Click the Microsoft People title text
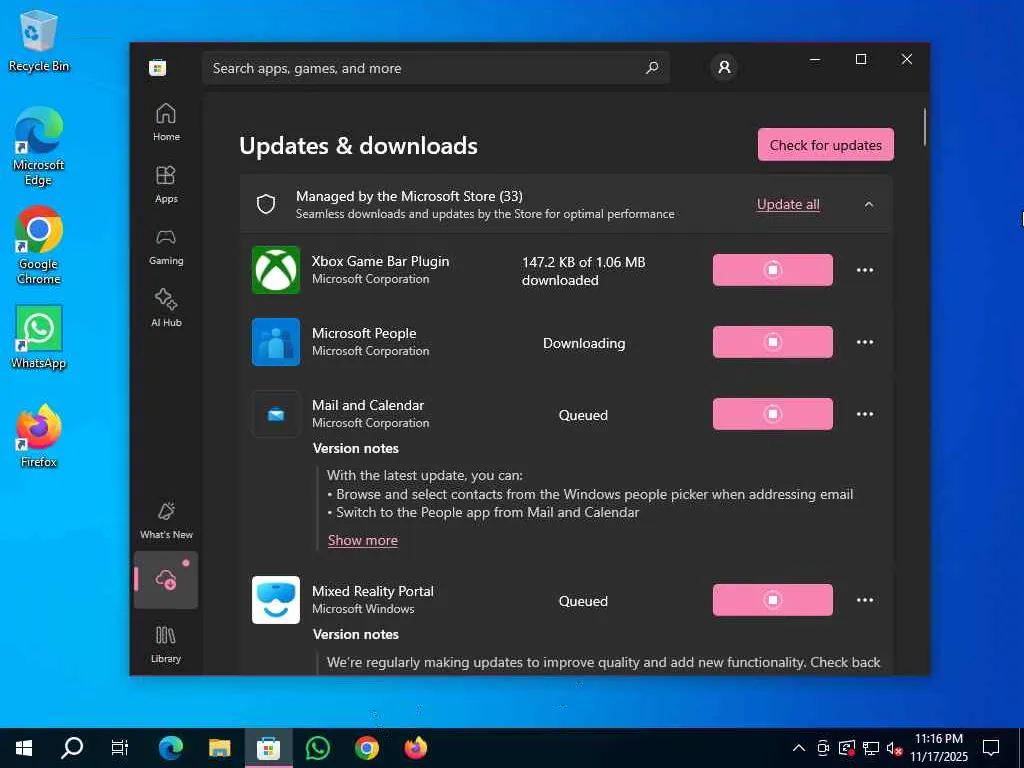Viewport: 1024px width, 768px height. tap(364, 333)
